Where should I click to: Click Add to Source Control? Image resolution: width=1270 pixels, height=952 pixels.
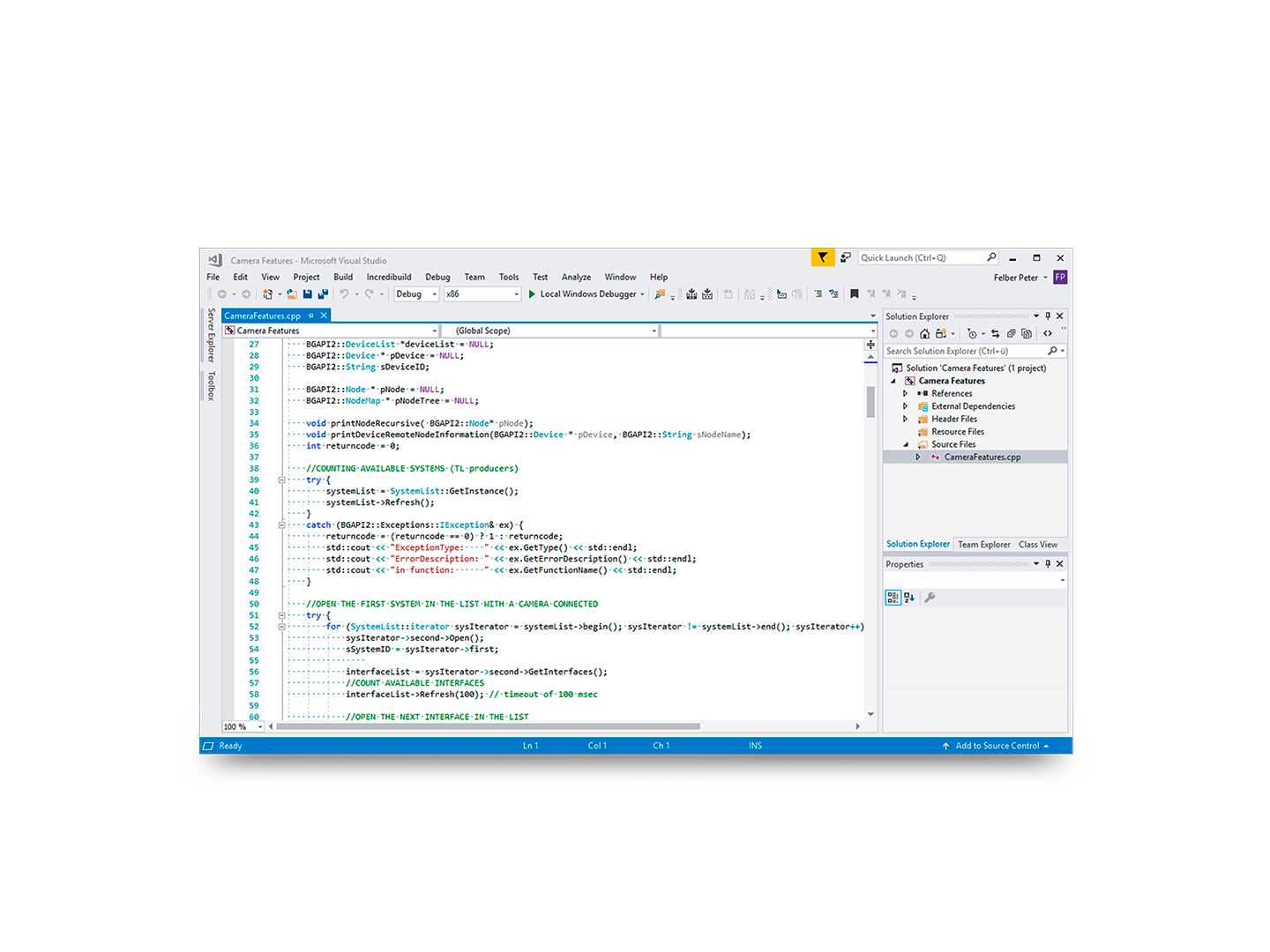tap(997, 746)
